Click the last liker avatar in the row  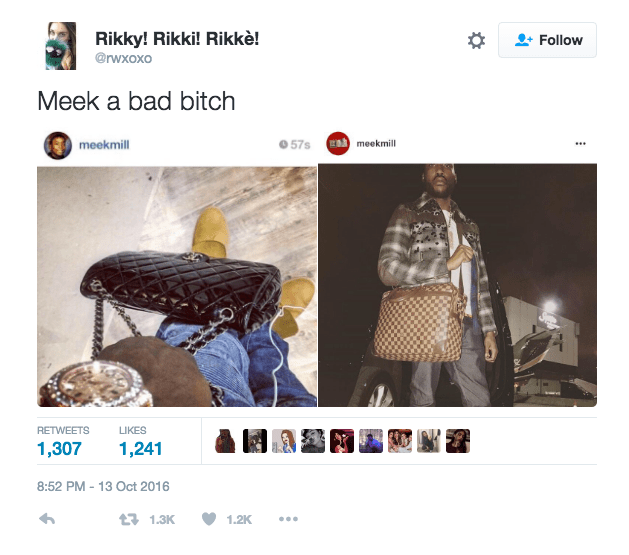pos(458,441)
